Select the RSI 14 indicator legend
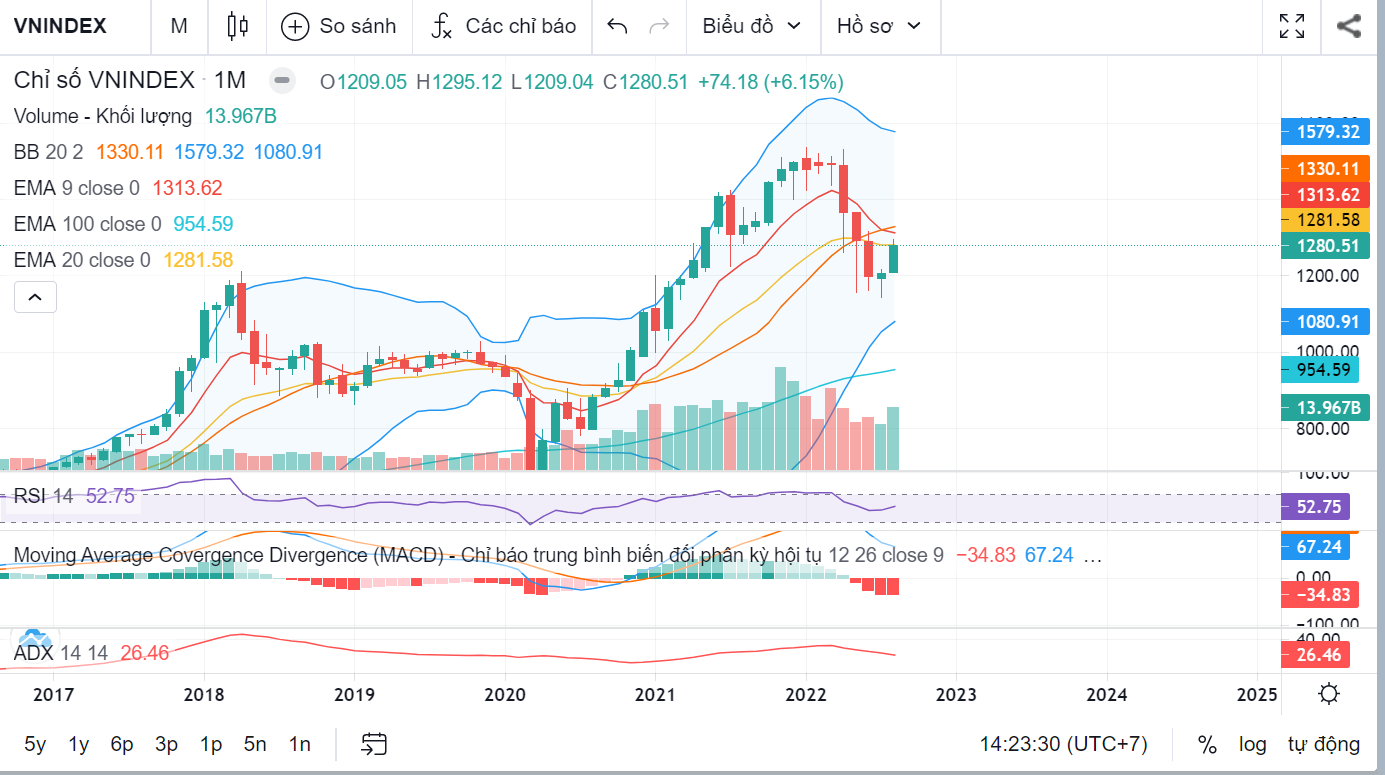 click(44, 496)
